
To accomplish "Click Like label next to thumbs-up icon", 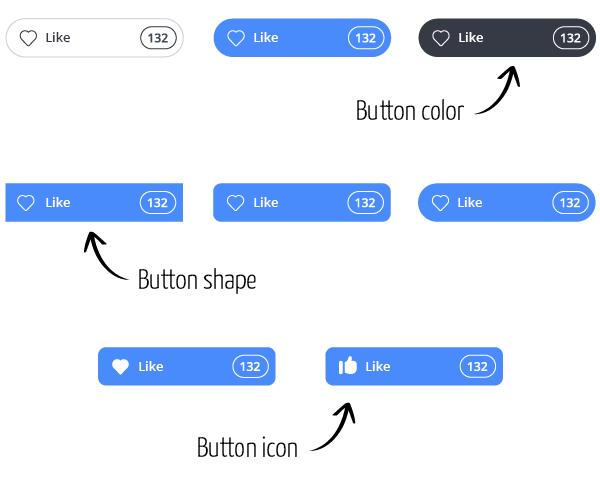I will pyautogui.click(x=378, y=367).
